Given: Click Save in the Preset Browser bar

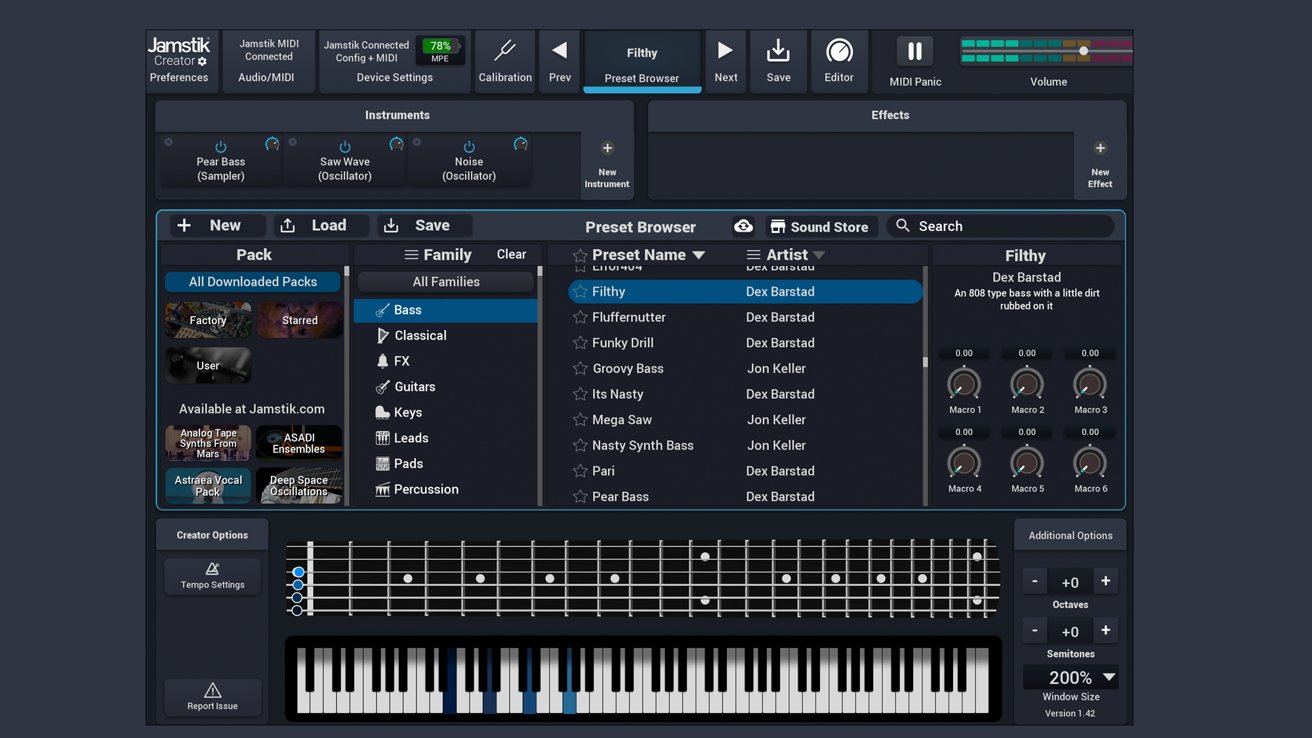Looking at the screenshot, I should [x=425, y=226].
